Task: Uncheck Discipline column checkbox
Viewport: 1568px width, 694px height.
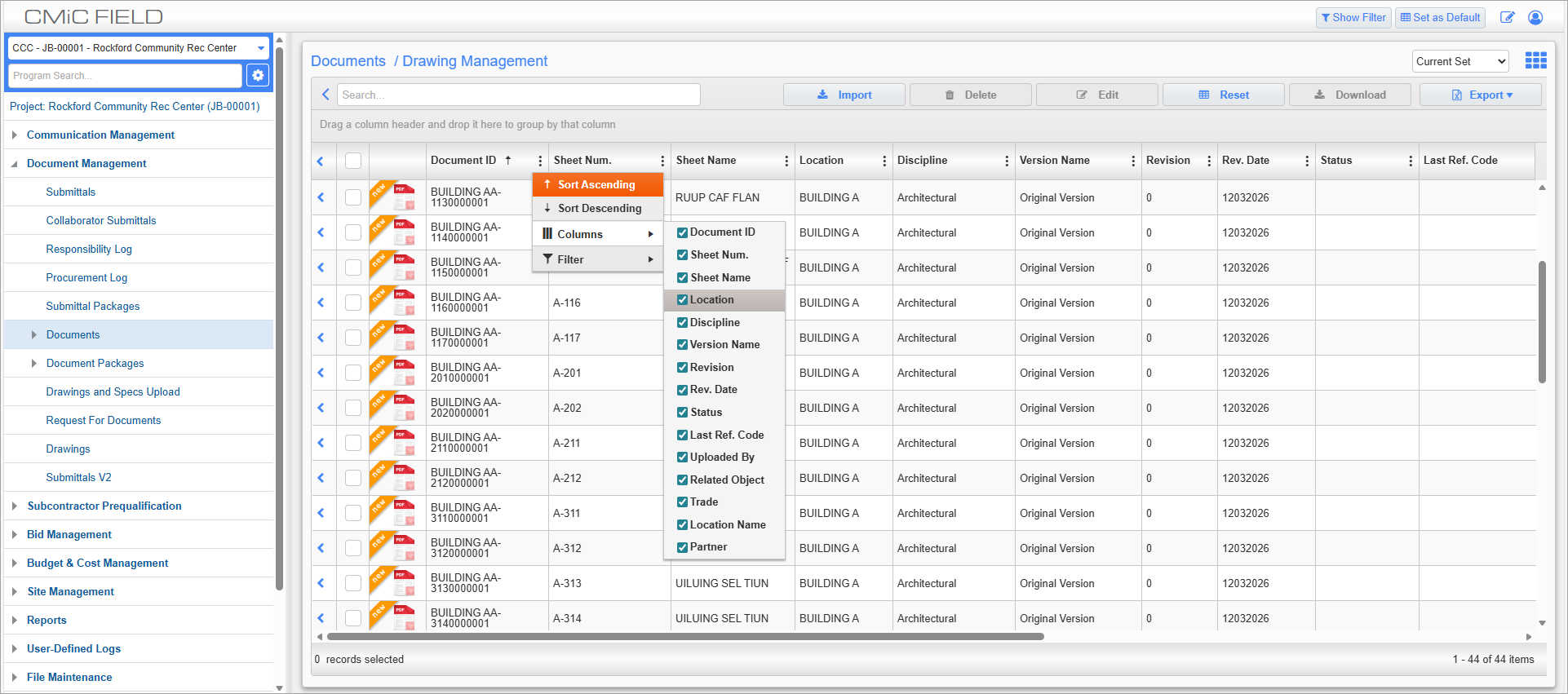Action: (683, 323)
